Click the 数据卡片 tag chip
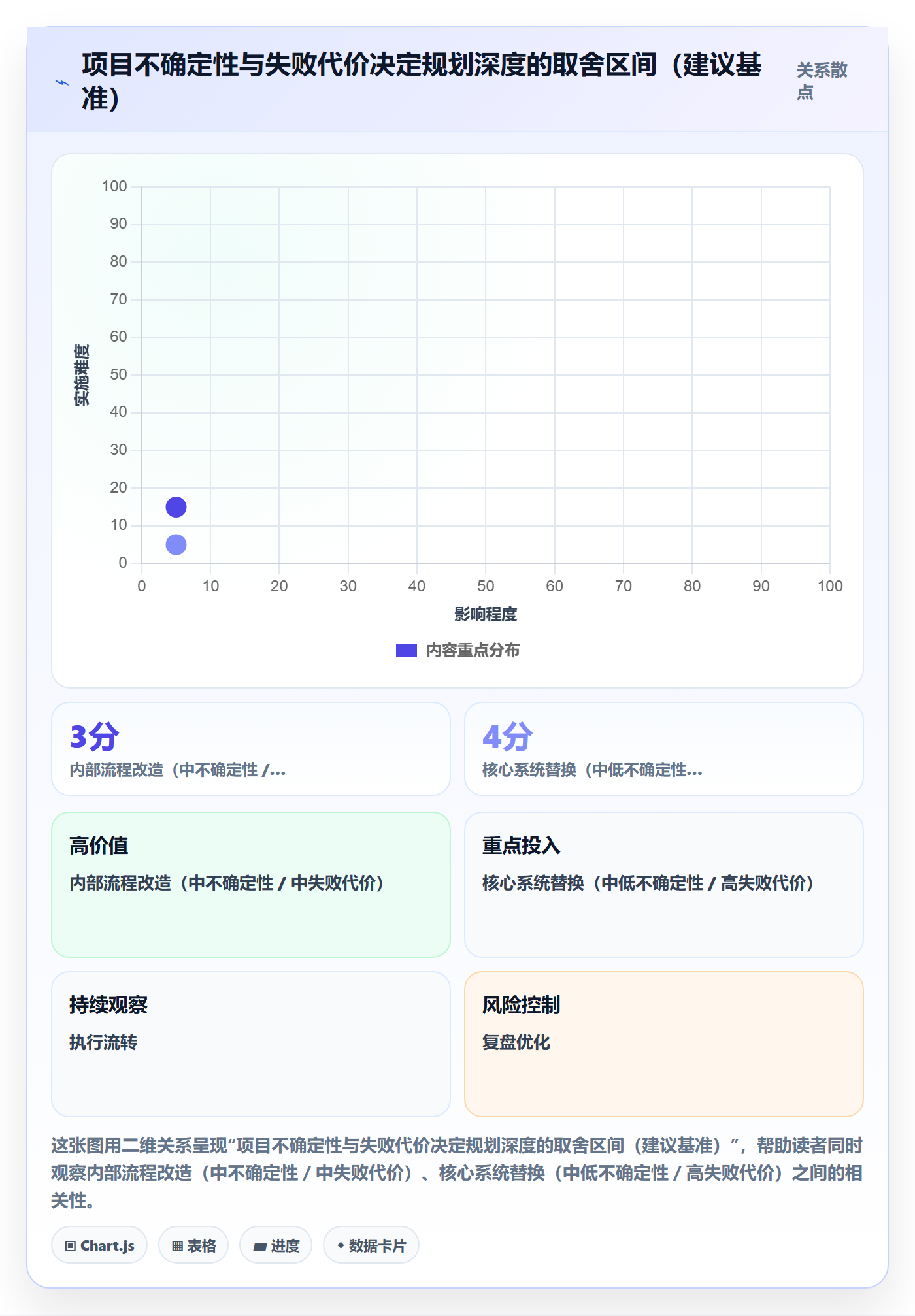 (x=371, y=1245)
